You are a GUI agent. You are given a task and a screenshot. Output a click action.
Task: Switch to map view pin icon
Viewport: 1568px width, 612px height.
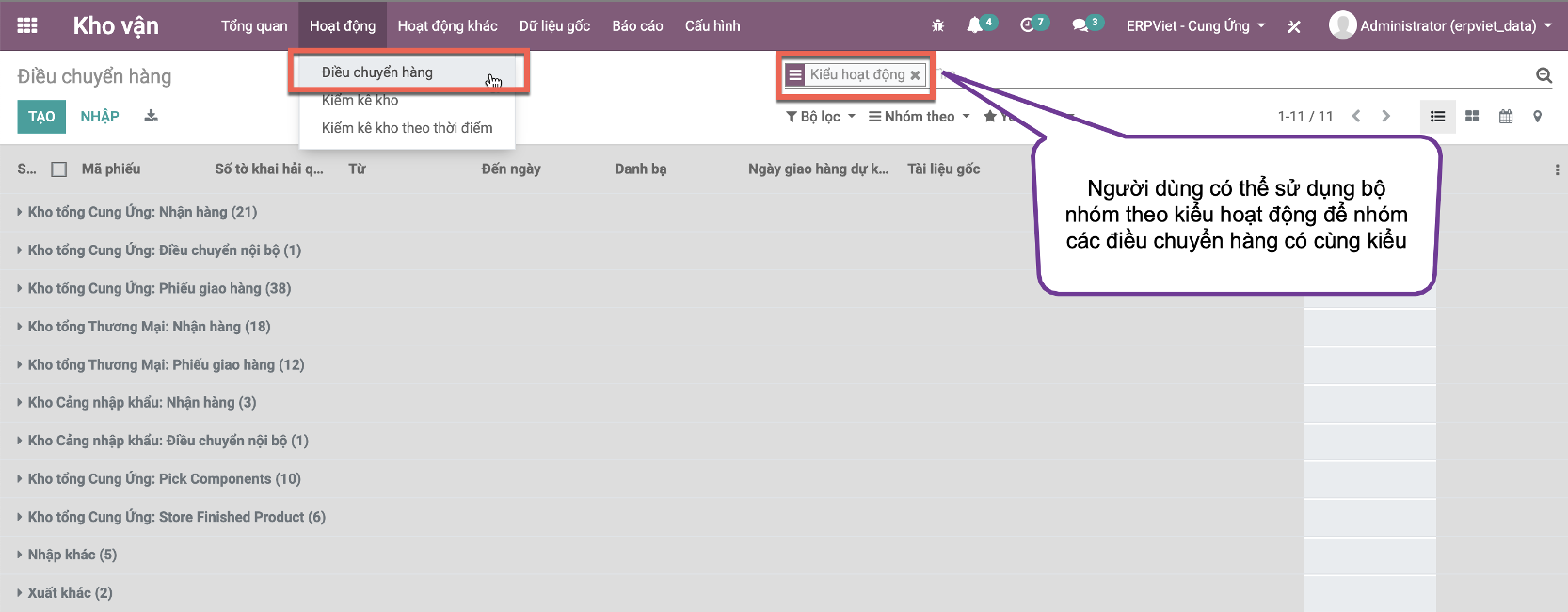pyautogui.click(x=1538, y=116)
